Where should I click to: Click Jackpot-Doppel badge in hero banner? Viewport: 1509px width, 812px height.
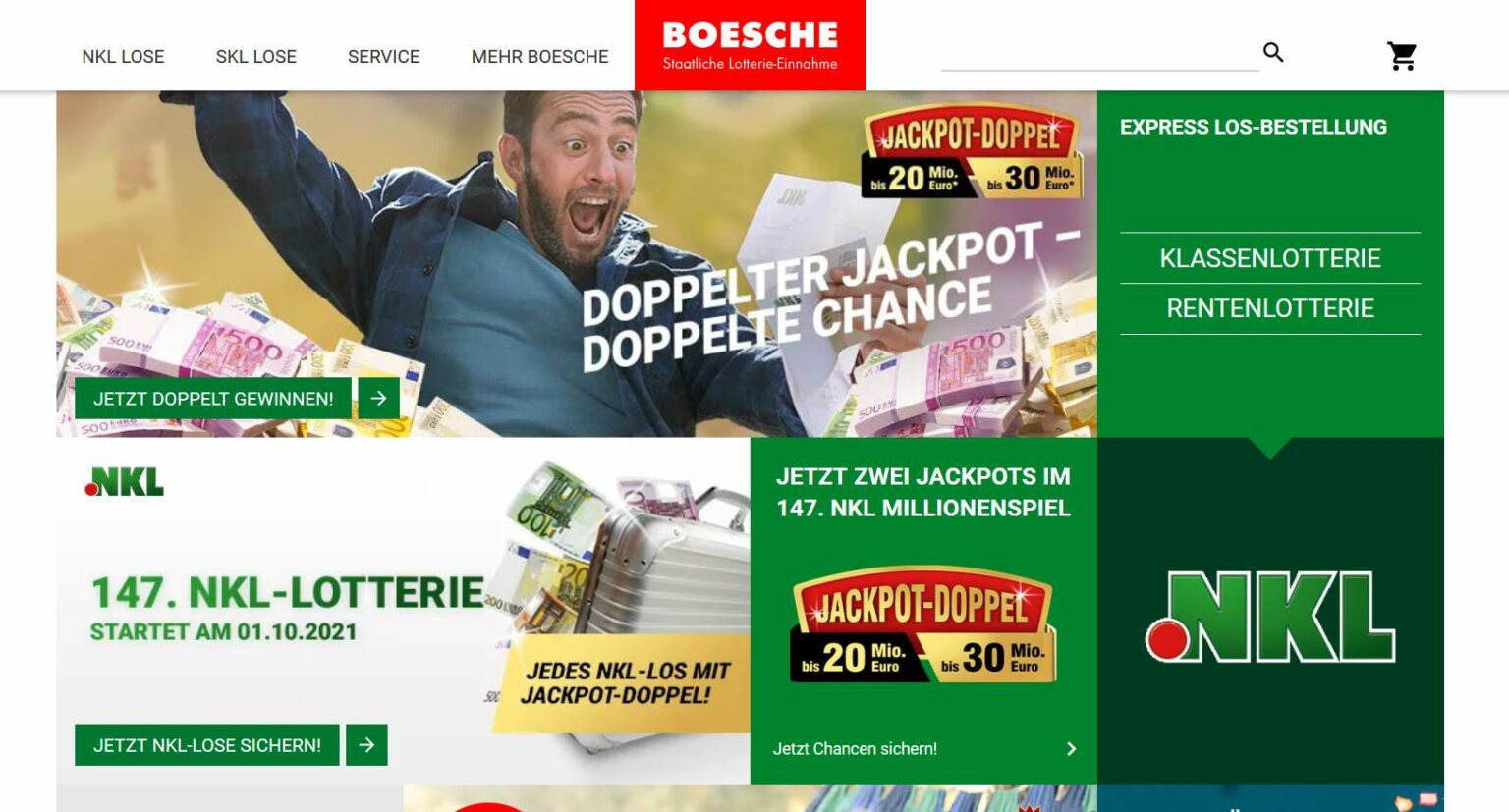click(x=972, y=151)
